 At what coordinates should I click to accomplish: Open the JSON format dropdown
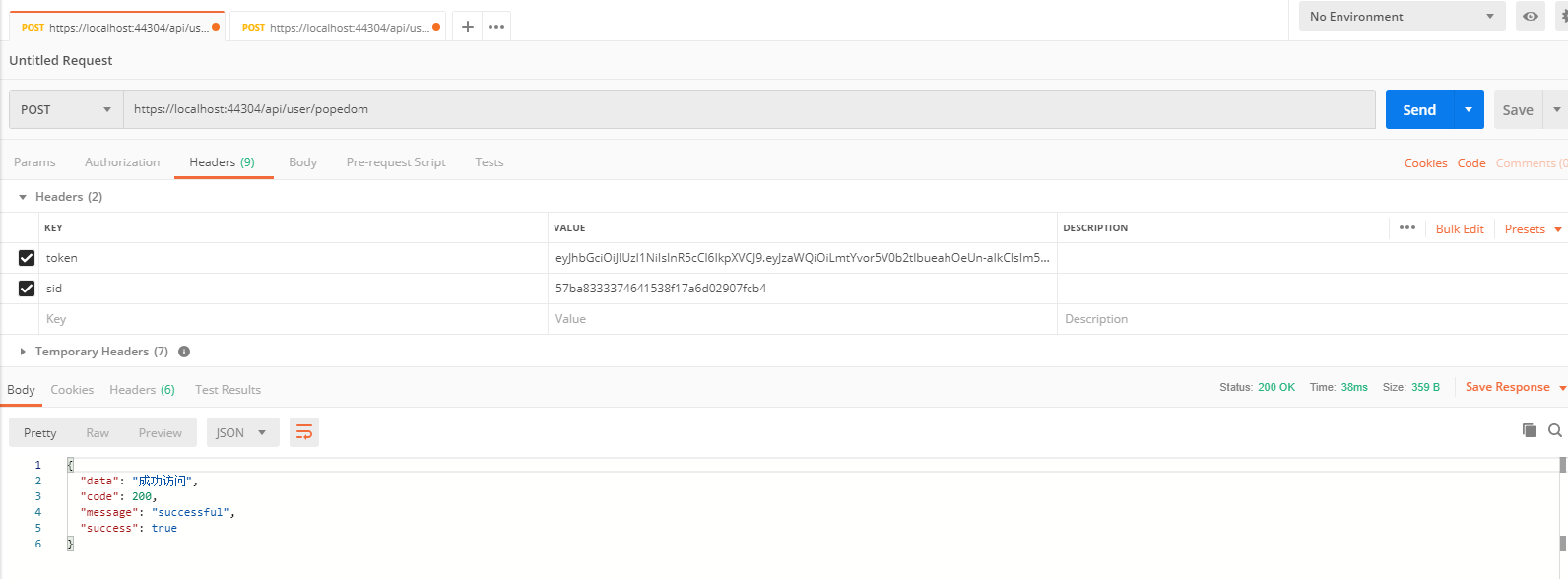tap(241, 432)
